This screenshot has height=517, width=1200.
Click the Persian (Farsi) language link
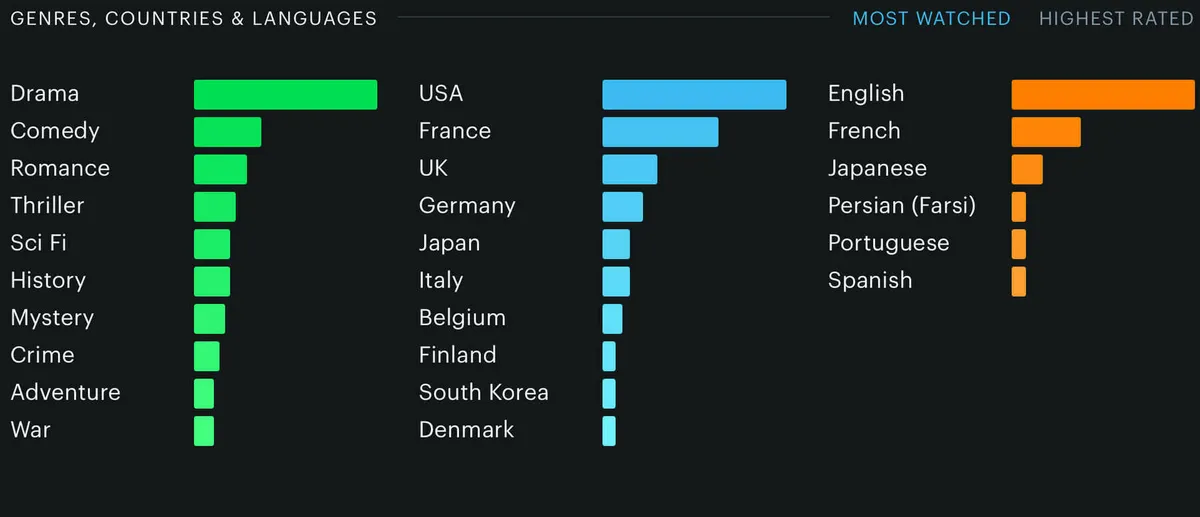pos(902,206)
